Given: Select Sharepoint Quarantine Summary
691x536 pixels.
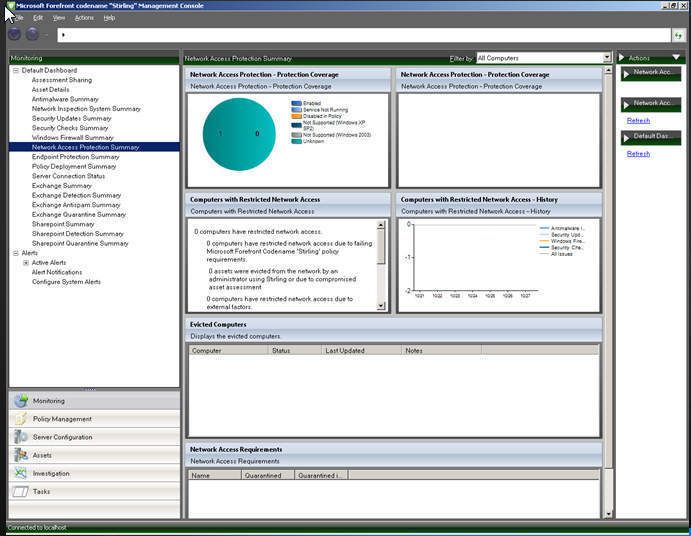Looking at the screenshot, I should (x=80, y=244).
